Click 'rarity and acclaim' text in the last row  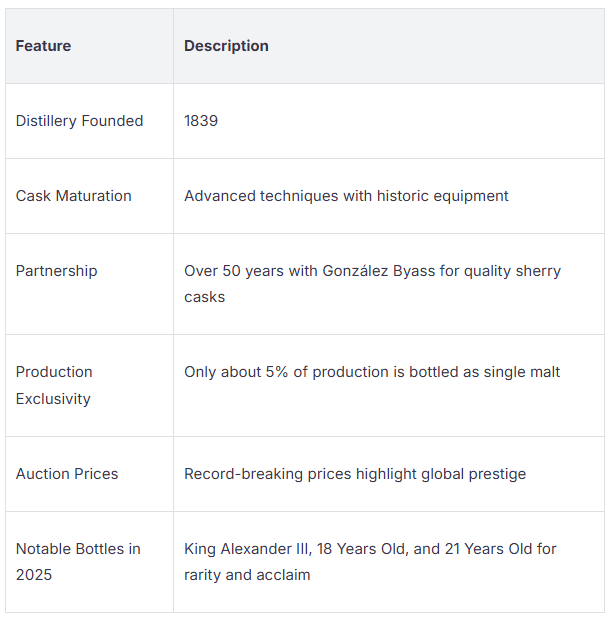pyautogui.click(x=247, y=575)
